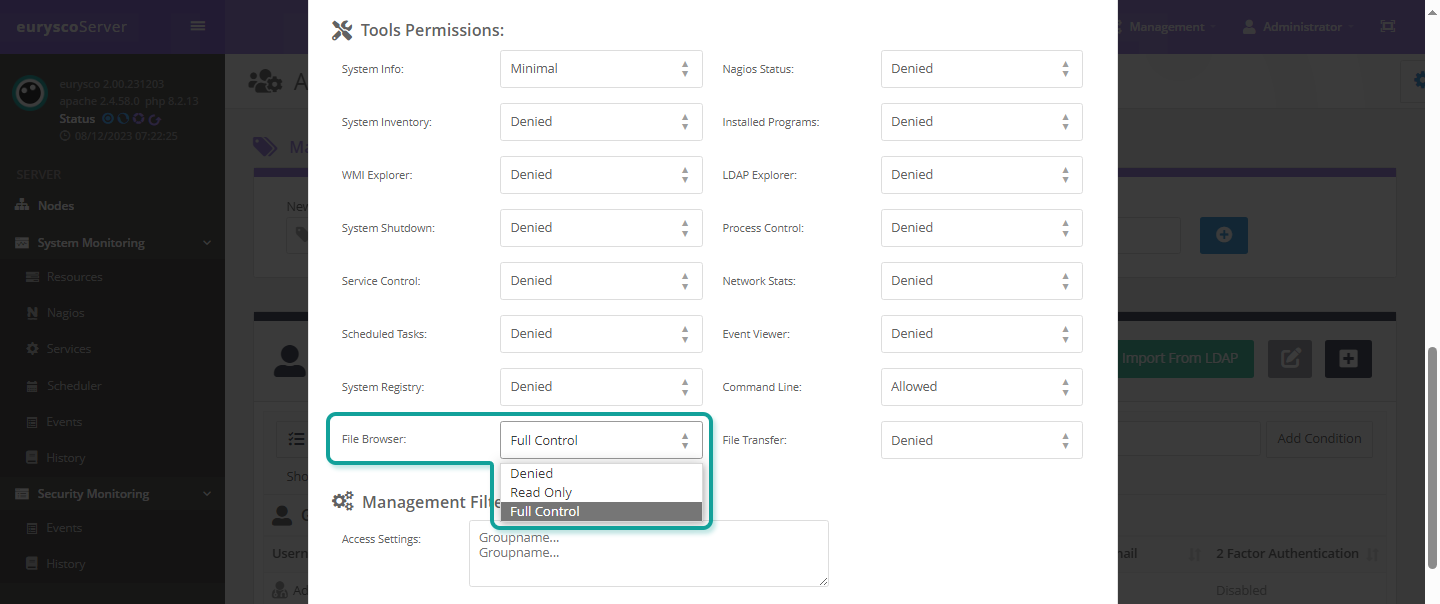Image resolution: width=1440 pixels, height=604 pixels.
Task: Choose Read Only option for File Browser
Action: (541, 493)
